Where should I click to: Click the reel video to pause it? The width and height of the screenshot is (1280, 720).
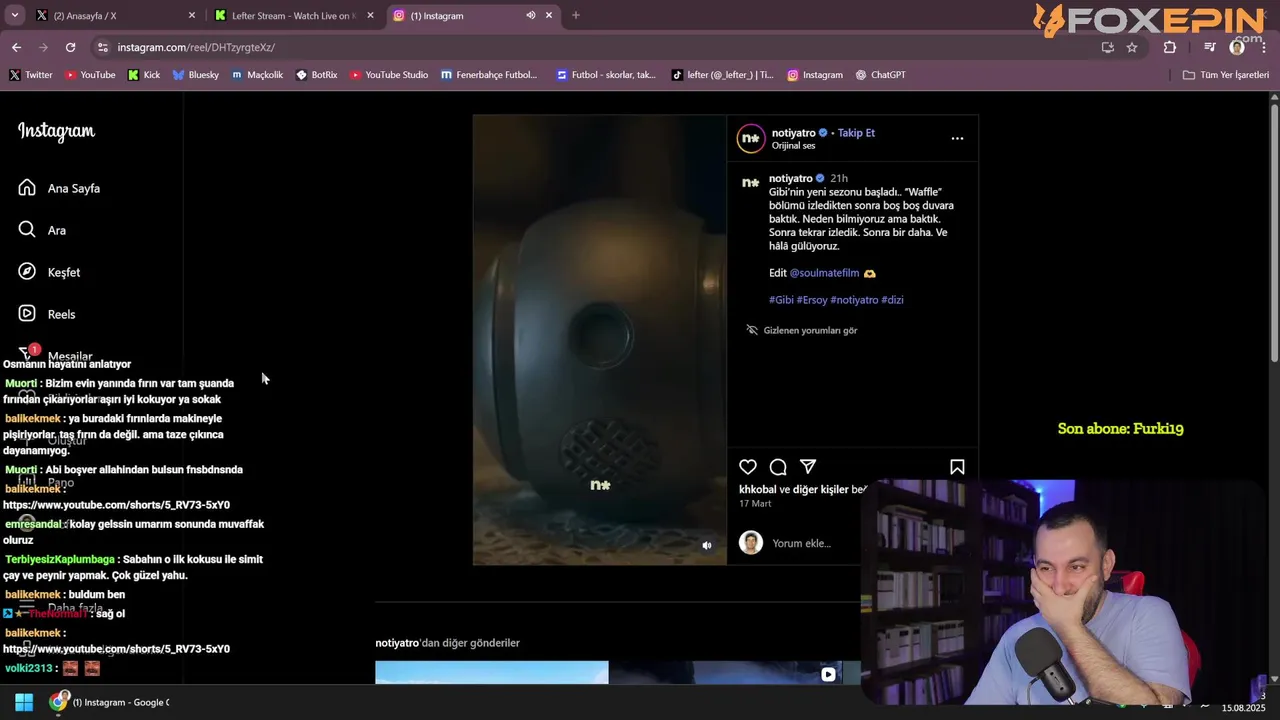click(x=600, y=340)
